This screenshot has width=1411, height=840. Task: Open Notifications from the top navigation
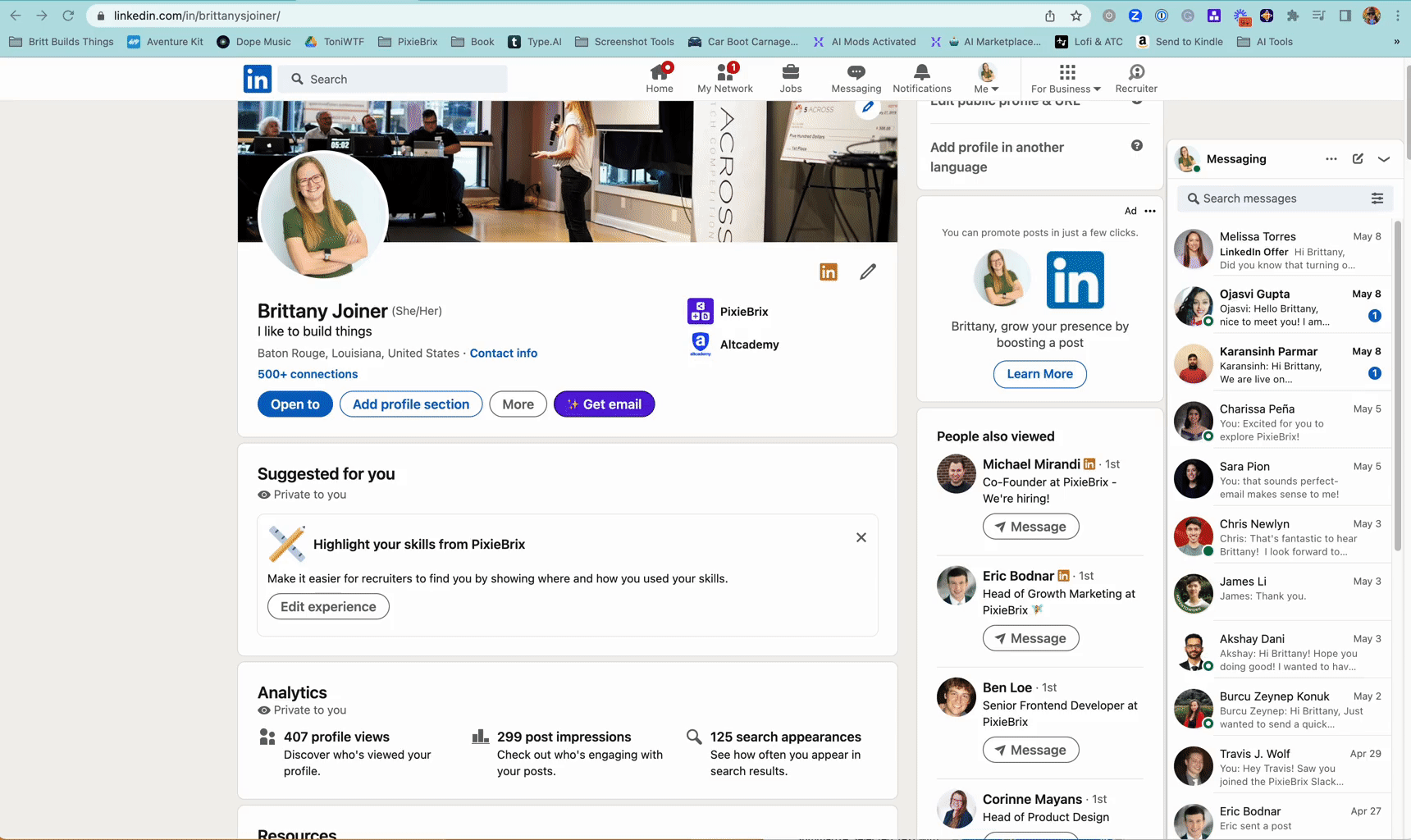921,72
